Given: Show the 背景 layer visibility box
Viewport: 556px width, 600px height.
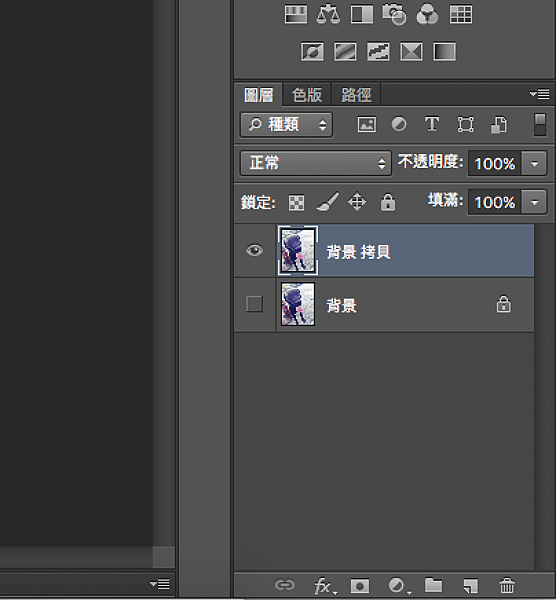Looking at the screenshot, I should point(254,304).
